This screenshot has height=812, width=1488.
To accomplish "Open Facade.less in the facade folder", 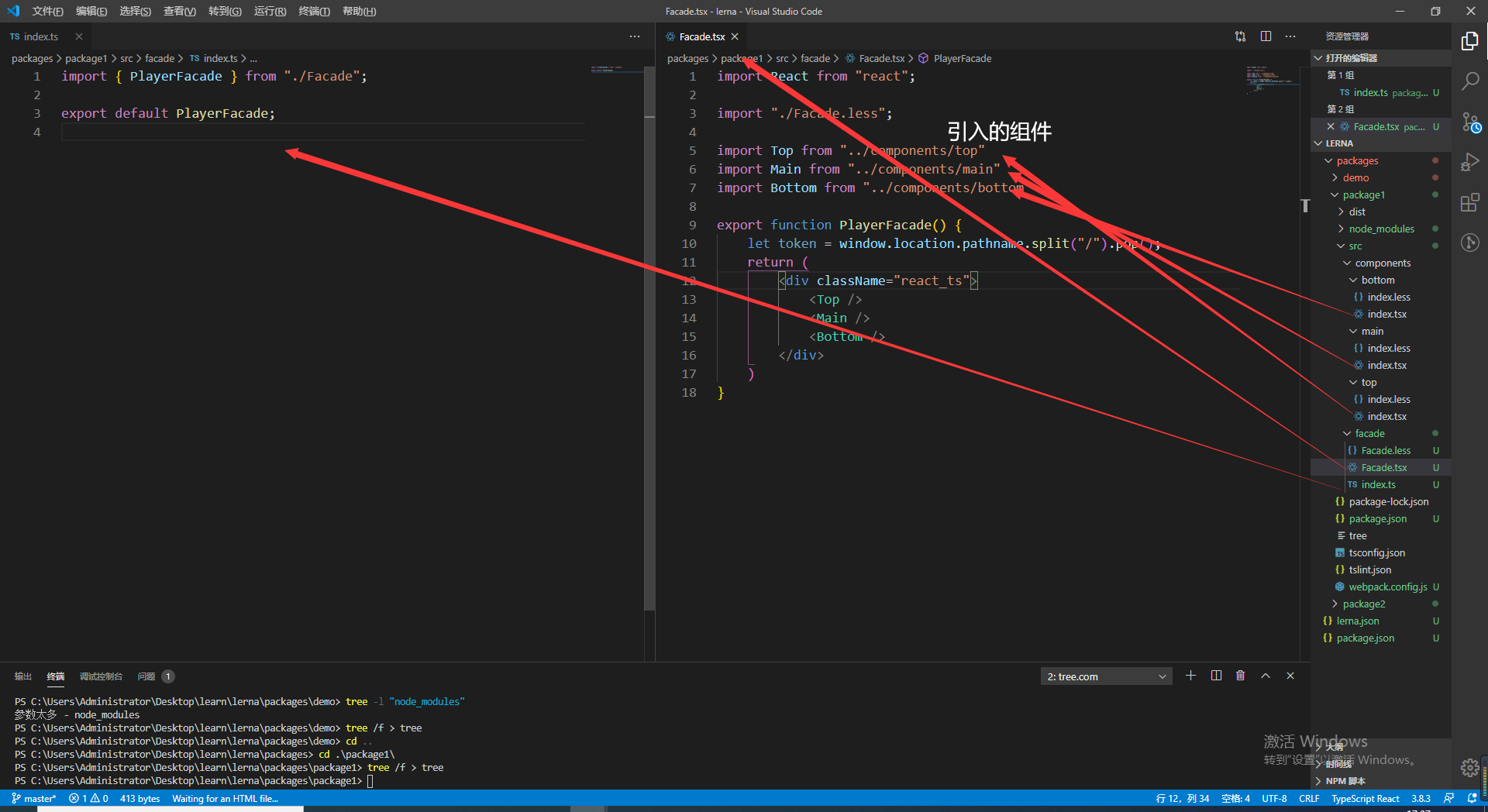I will point(1386,450).
